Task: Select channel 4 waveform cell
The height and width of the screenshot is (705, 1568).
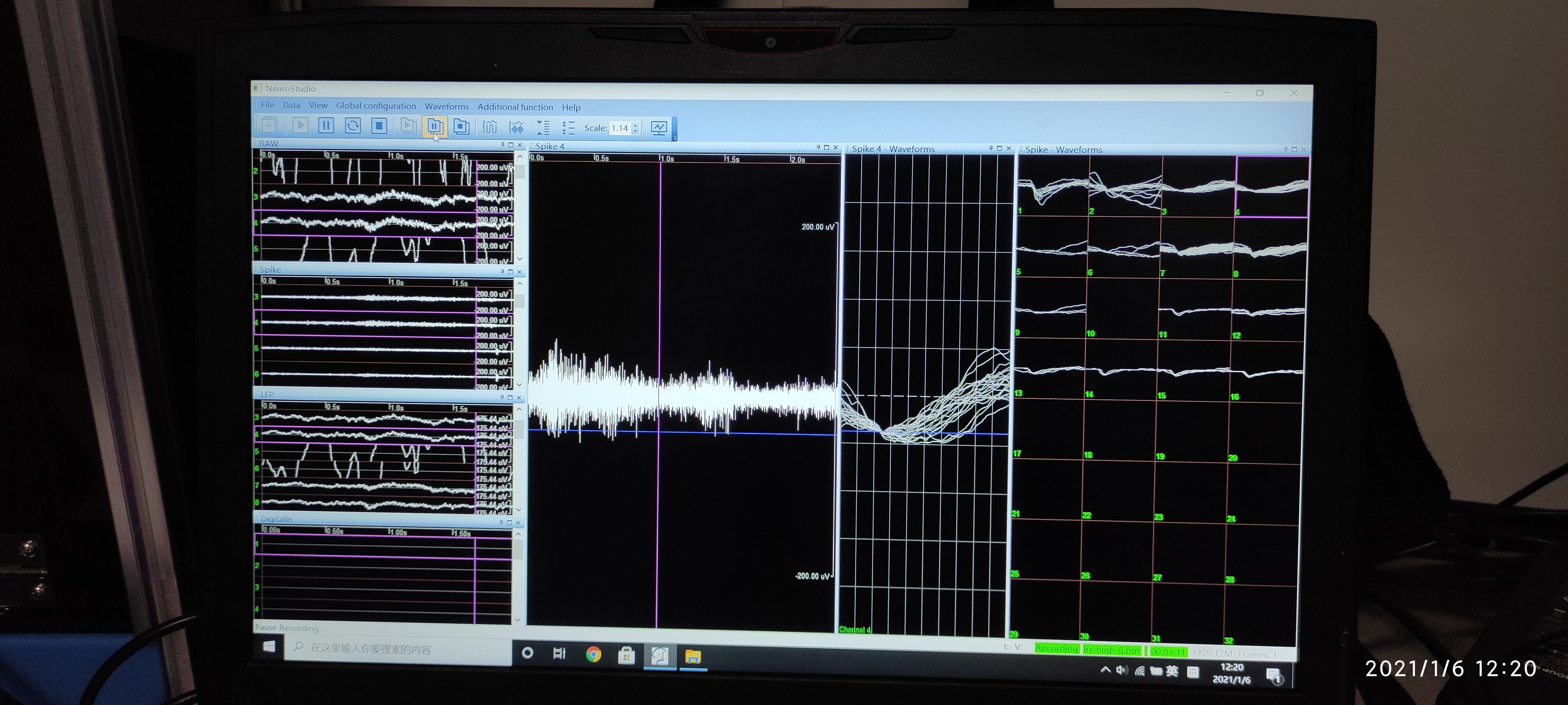Action: pos(1272,187)
